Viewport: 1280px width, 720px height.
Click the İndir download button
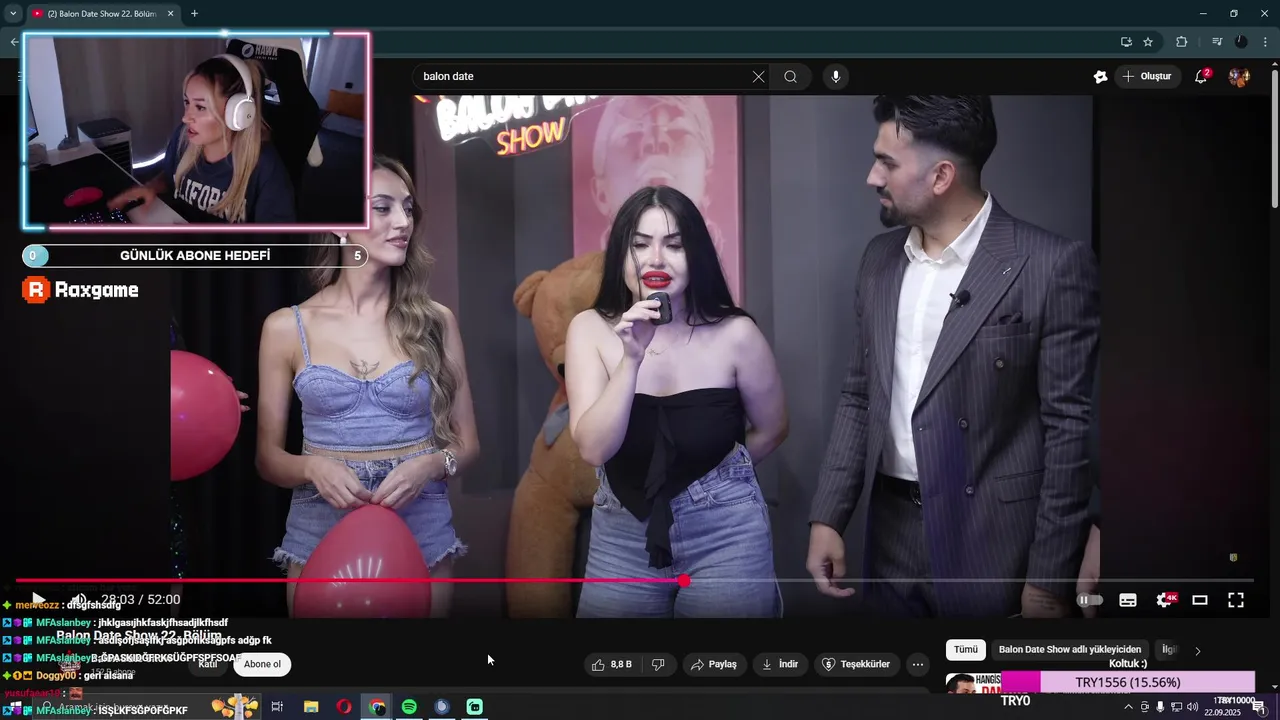pyautogui.click(x=780, y=664)
